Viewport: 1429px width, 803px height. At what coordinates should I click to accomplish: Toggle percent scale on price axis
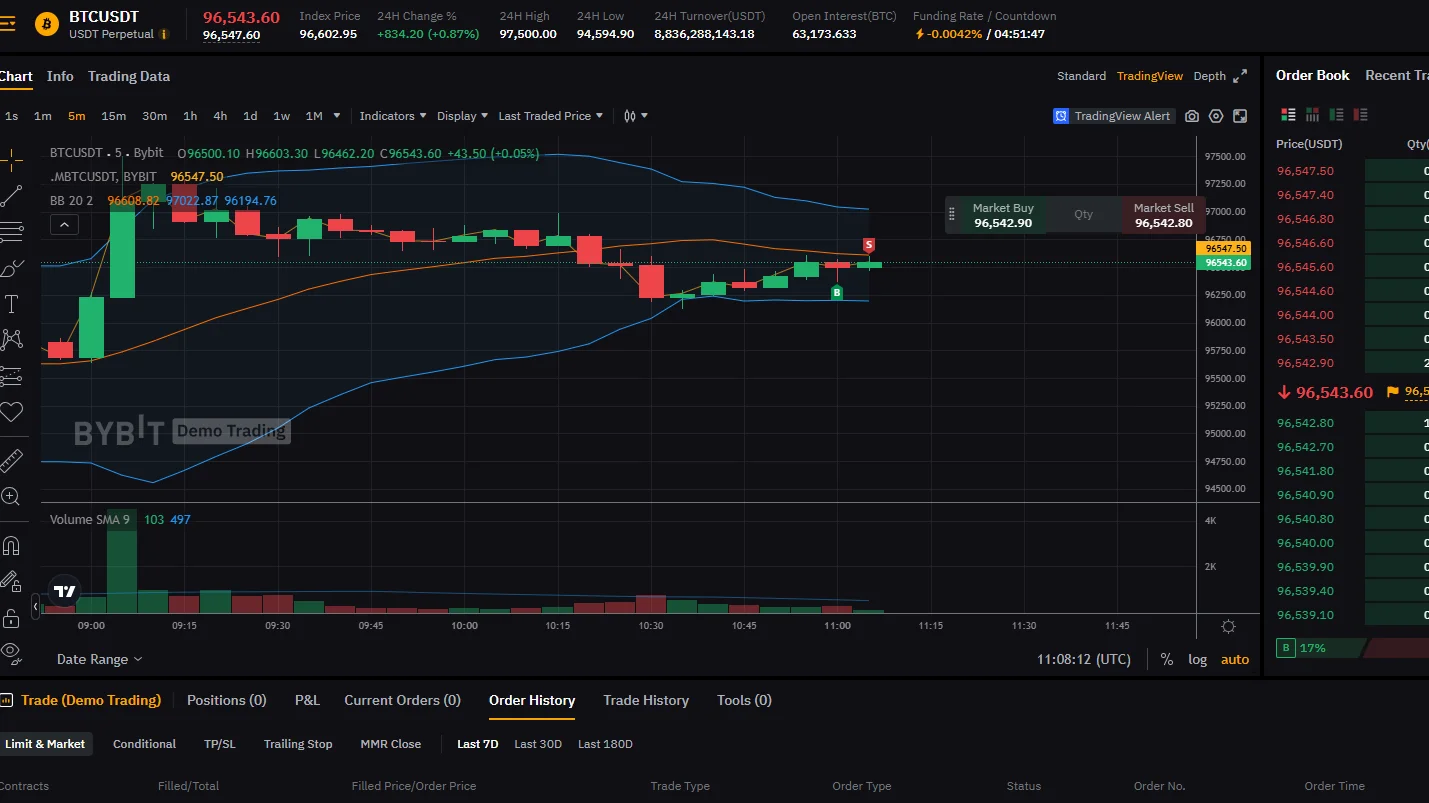point(1166,660)
